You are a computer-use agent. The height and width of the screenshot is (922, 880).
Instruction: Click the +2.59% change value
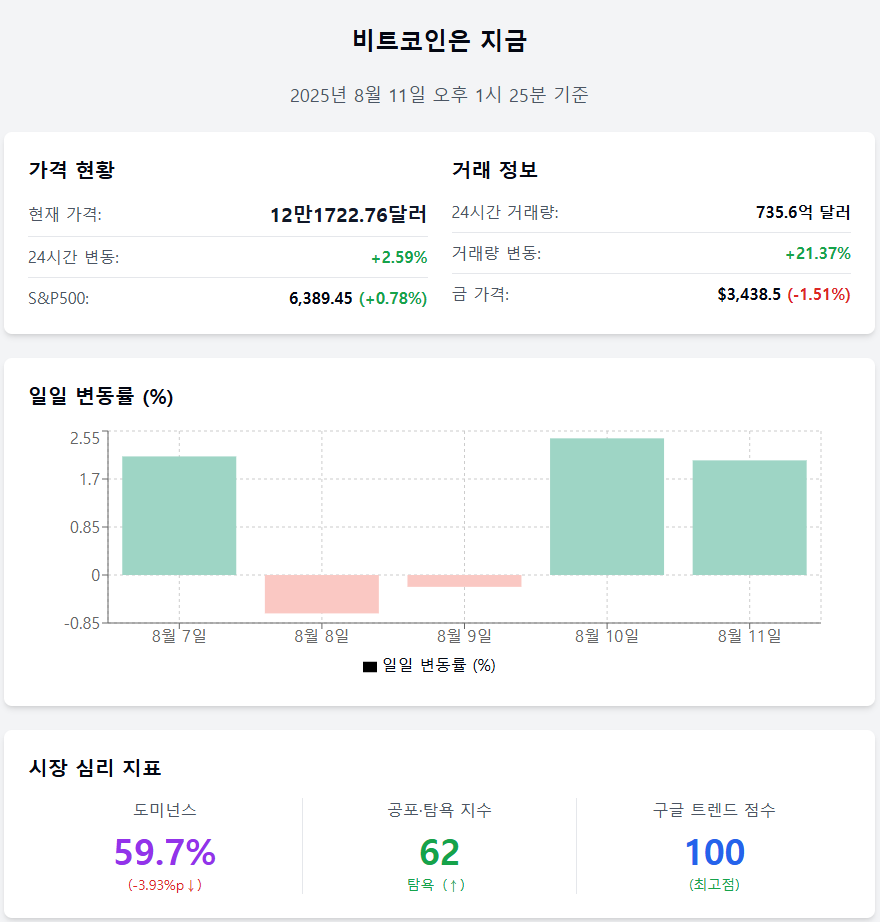(399, 258)
